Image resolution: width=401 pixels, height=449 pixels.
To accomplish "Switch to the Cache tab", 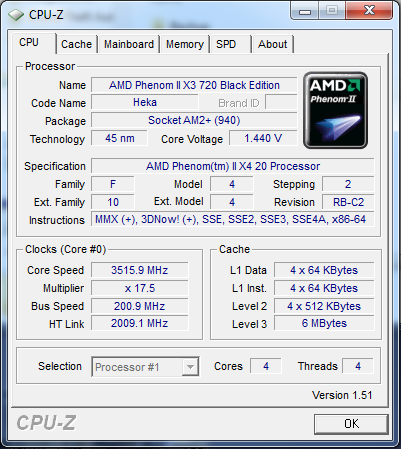I will 76,44.
